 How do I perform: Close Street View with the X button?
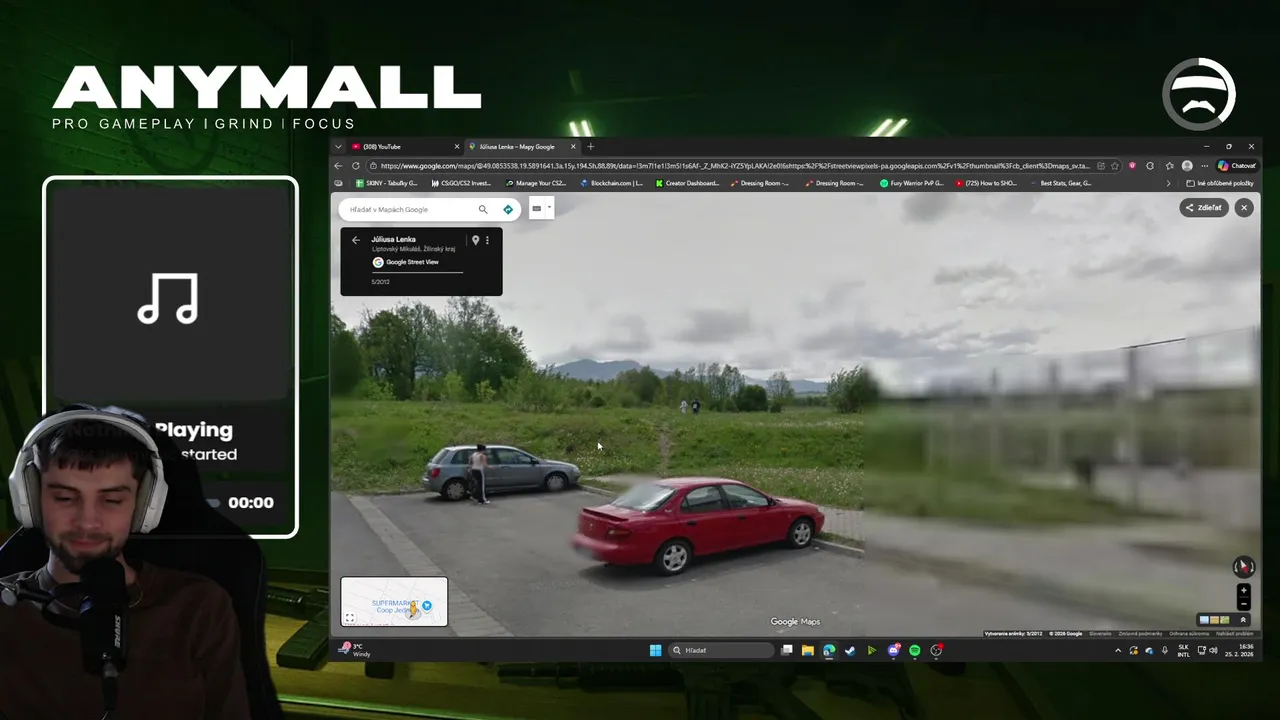coord(1243,208)
